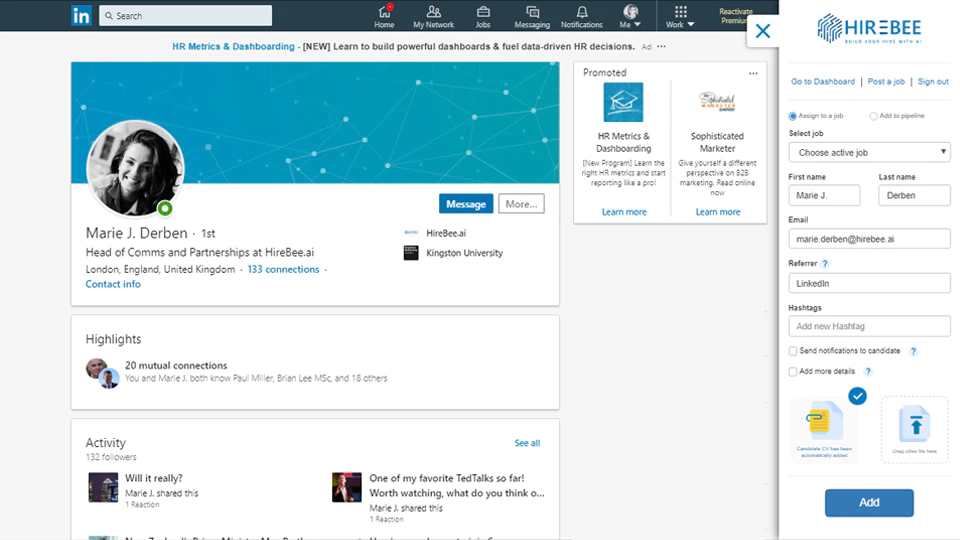
Task: Expand Choose active job dropdown
Action: point(869,152)
